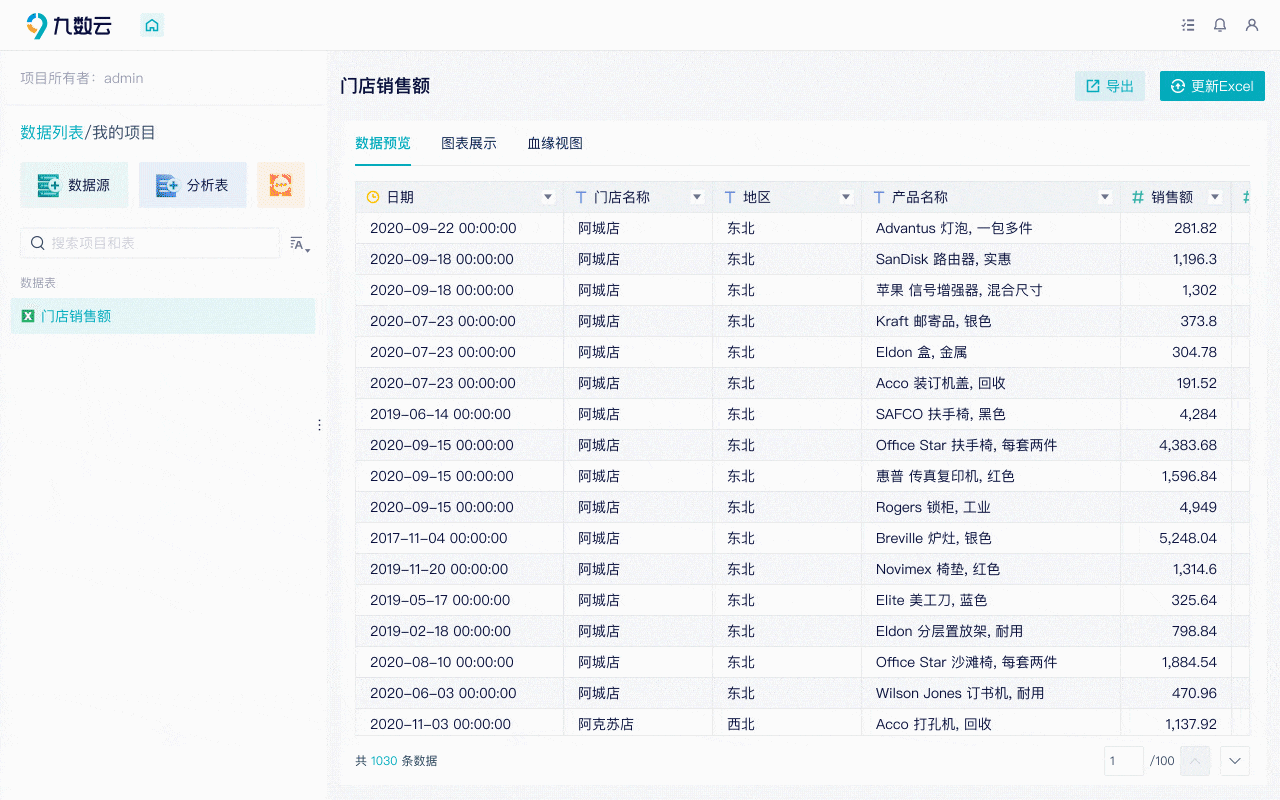Click sales value 5,248.04
Image resolution: width=1280 pixels, height=800 pixels.
coord(1176,538)
